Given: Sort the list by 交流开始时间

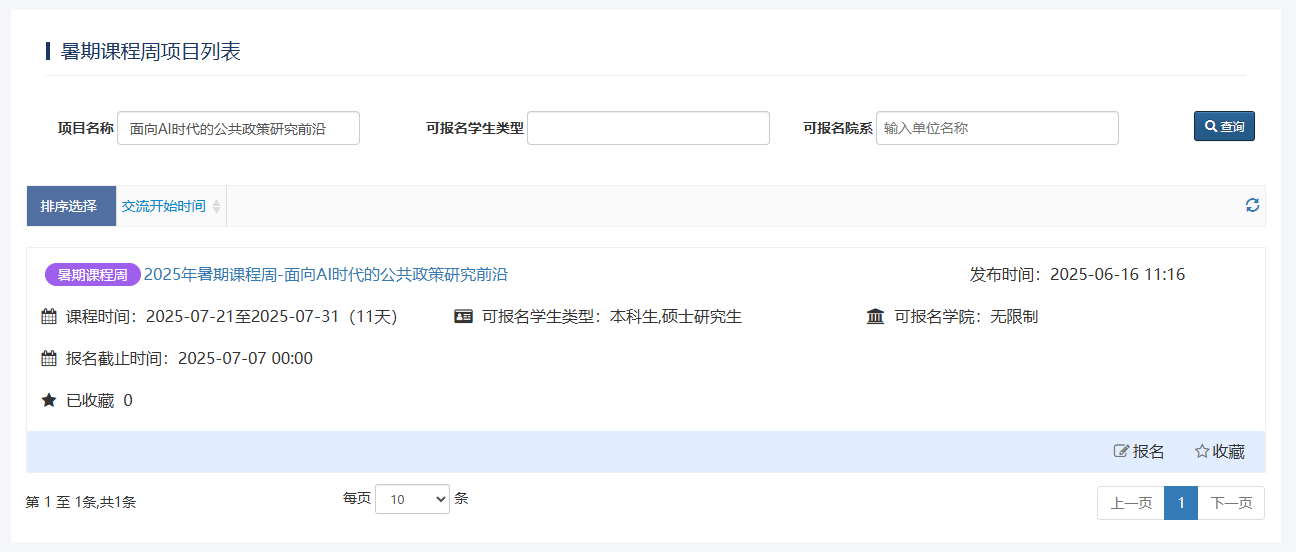Looking at the screenshot, I should (x=164, y=206).
